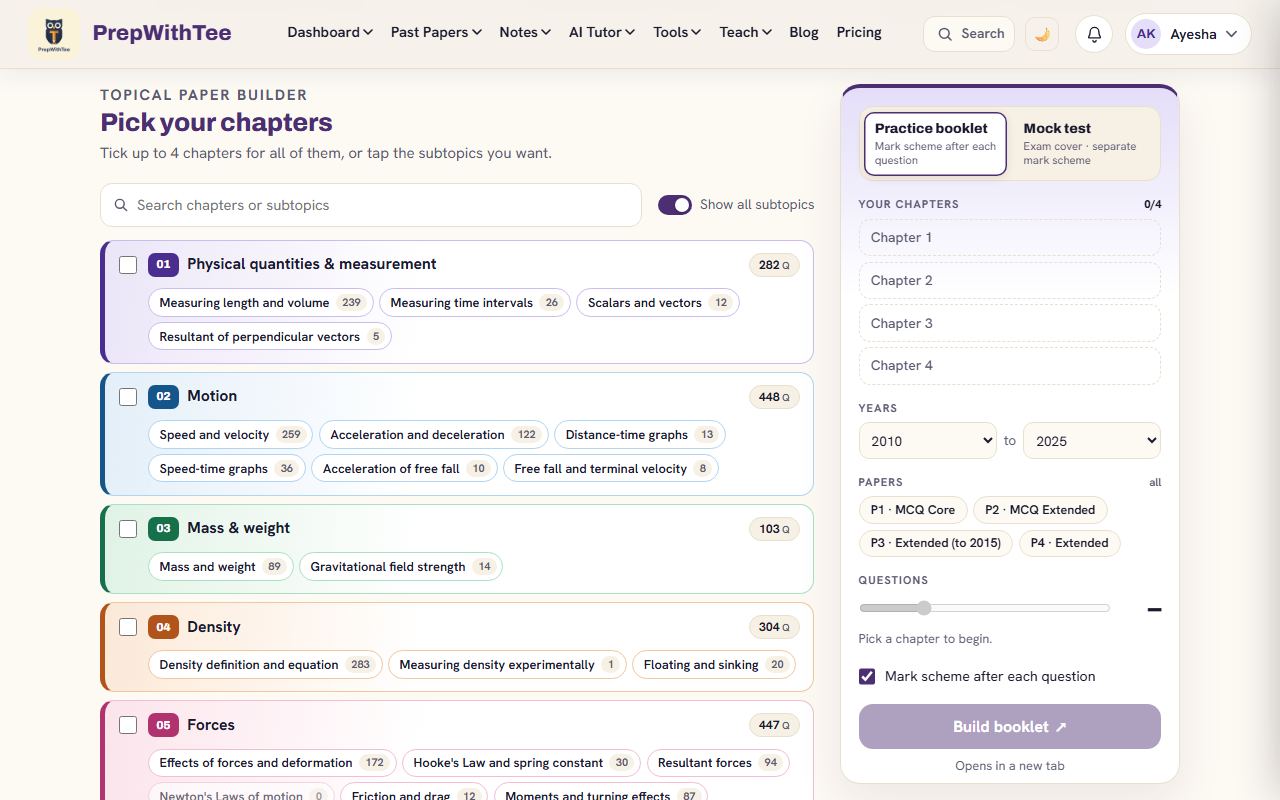Click the AK avatar icon
The height and width of the screenshot is (800, 1280).
1146,34
